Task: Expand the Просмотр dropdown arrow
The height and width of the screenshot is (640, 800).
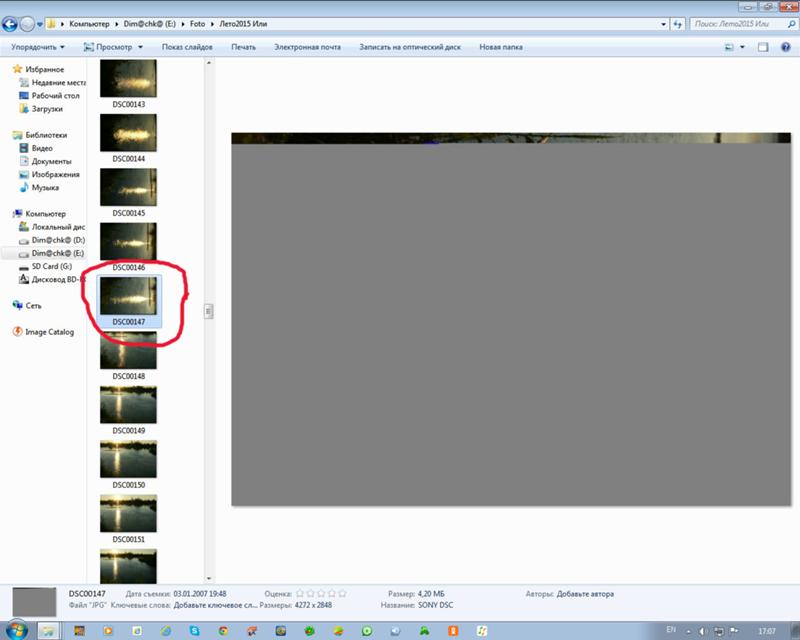Action: pyautogui.click(x=140, y=47)
